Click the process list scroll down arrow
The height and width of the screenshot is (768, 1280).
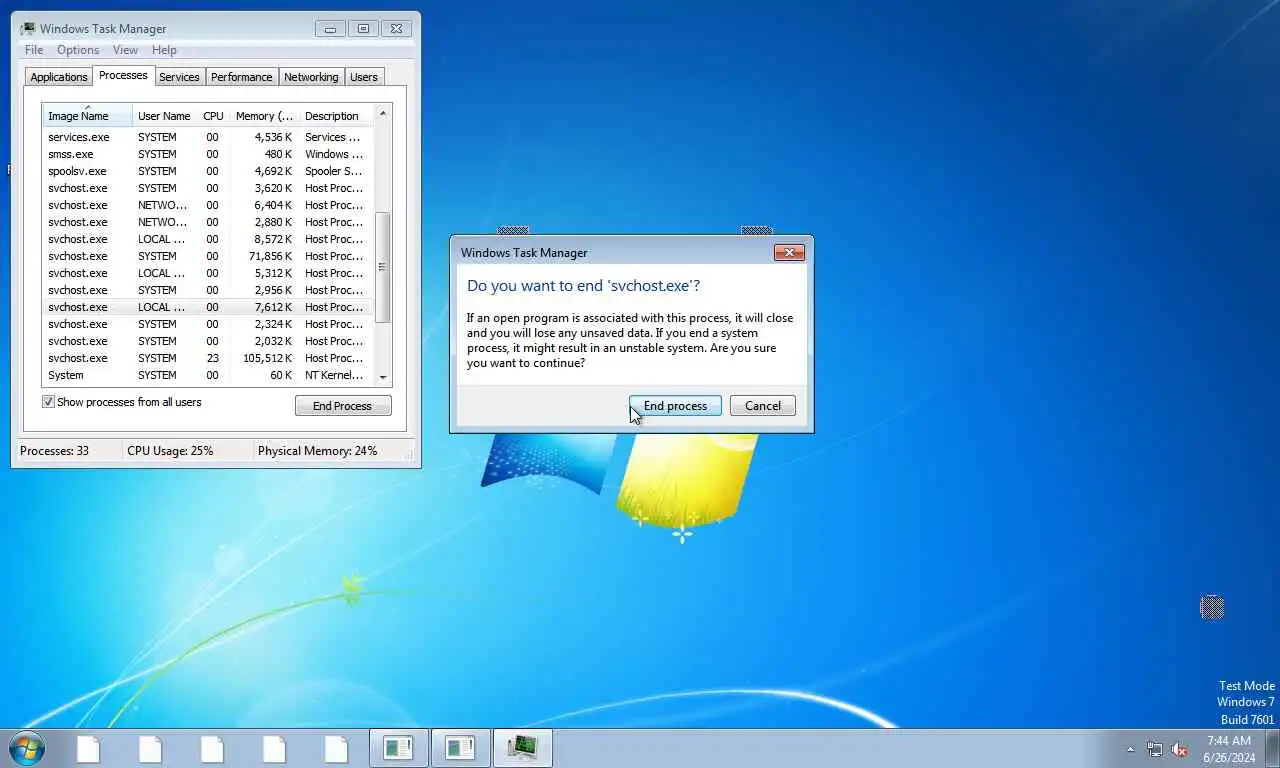click(x=383, y=377)
